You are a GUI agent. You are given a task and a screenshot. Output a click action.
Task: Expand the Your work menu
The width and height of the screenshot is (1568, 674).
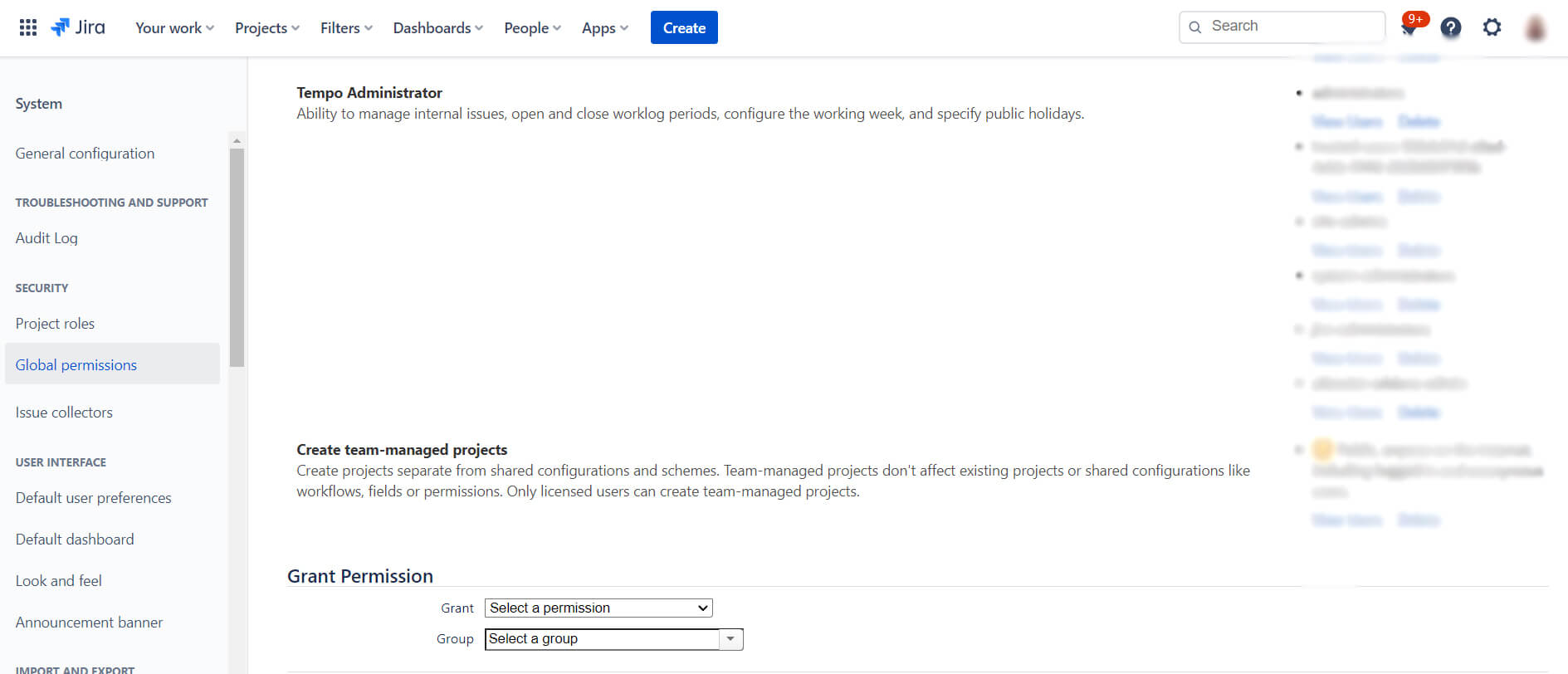(174, 27)
